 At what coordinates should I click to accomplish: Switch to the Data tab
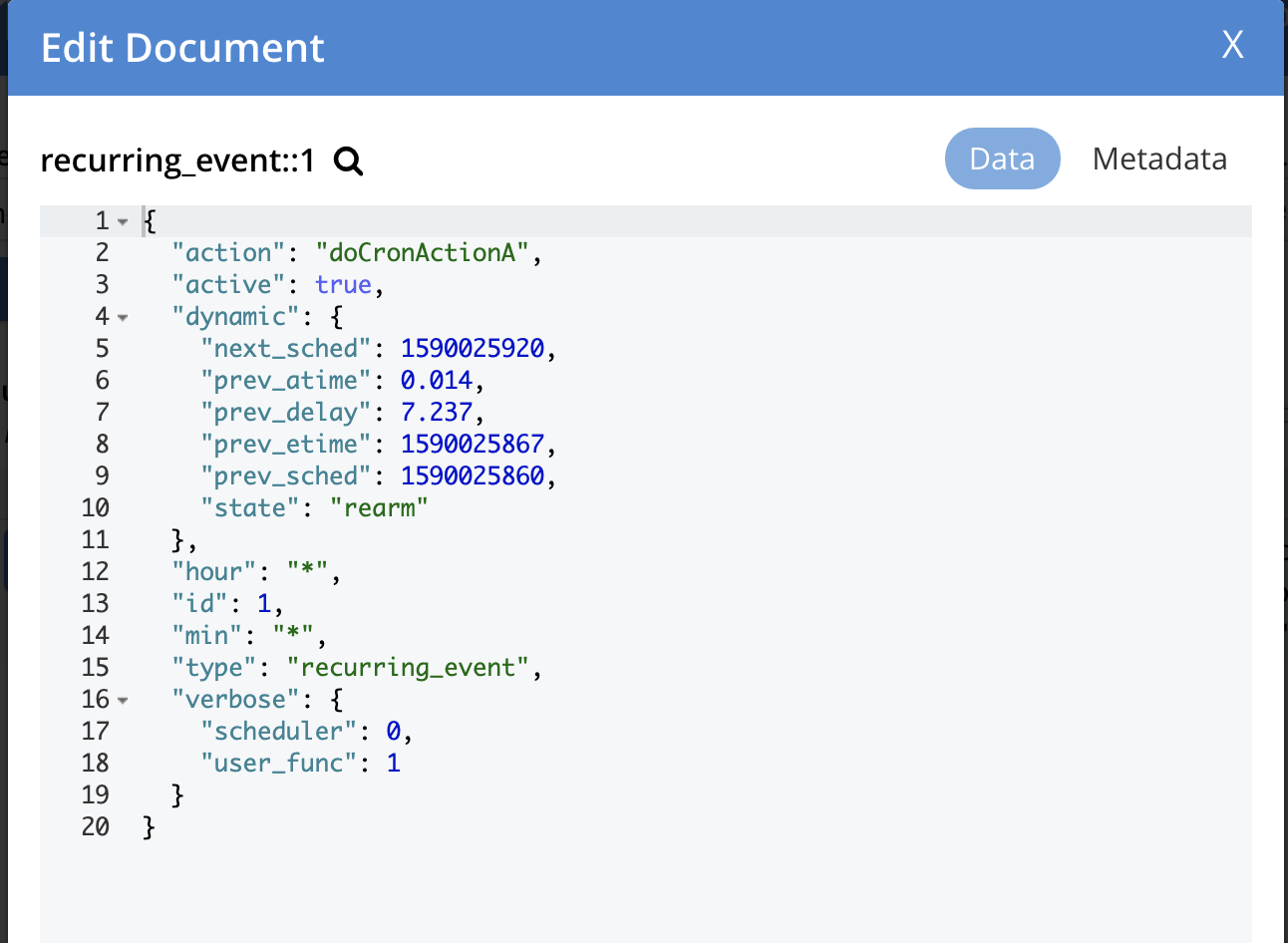click(1002, 158)
